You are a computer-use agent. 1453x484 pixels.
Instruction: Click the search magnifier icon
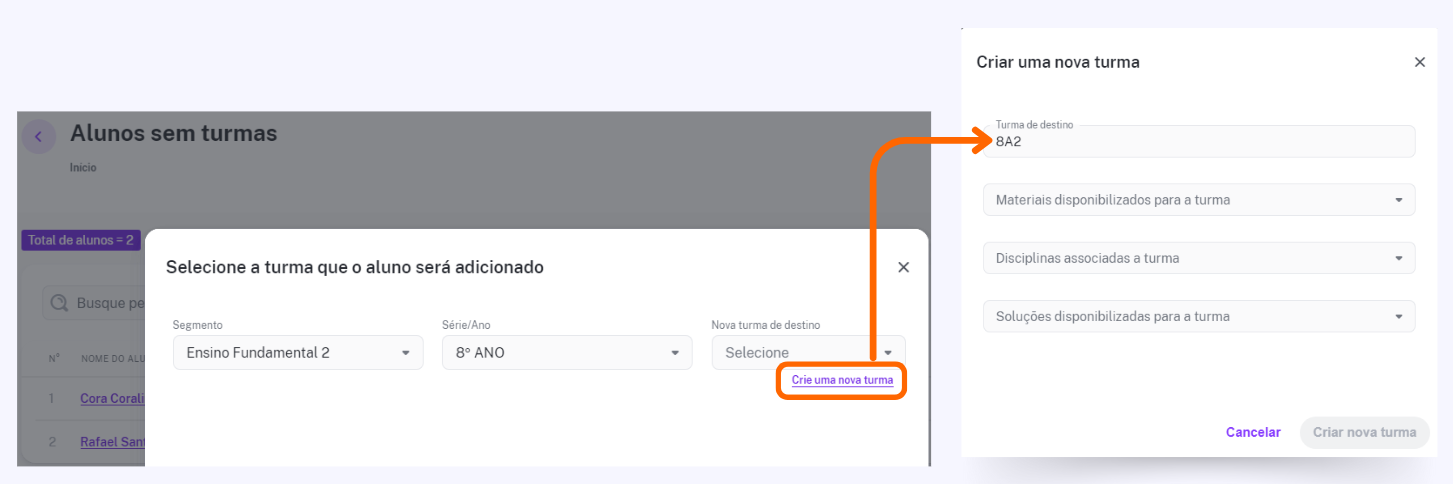(x=59, y=303)
